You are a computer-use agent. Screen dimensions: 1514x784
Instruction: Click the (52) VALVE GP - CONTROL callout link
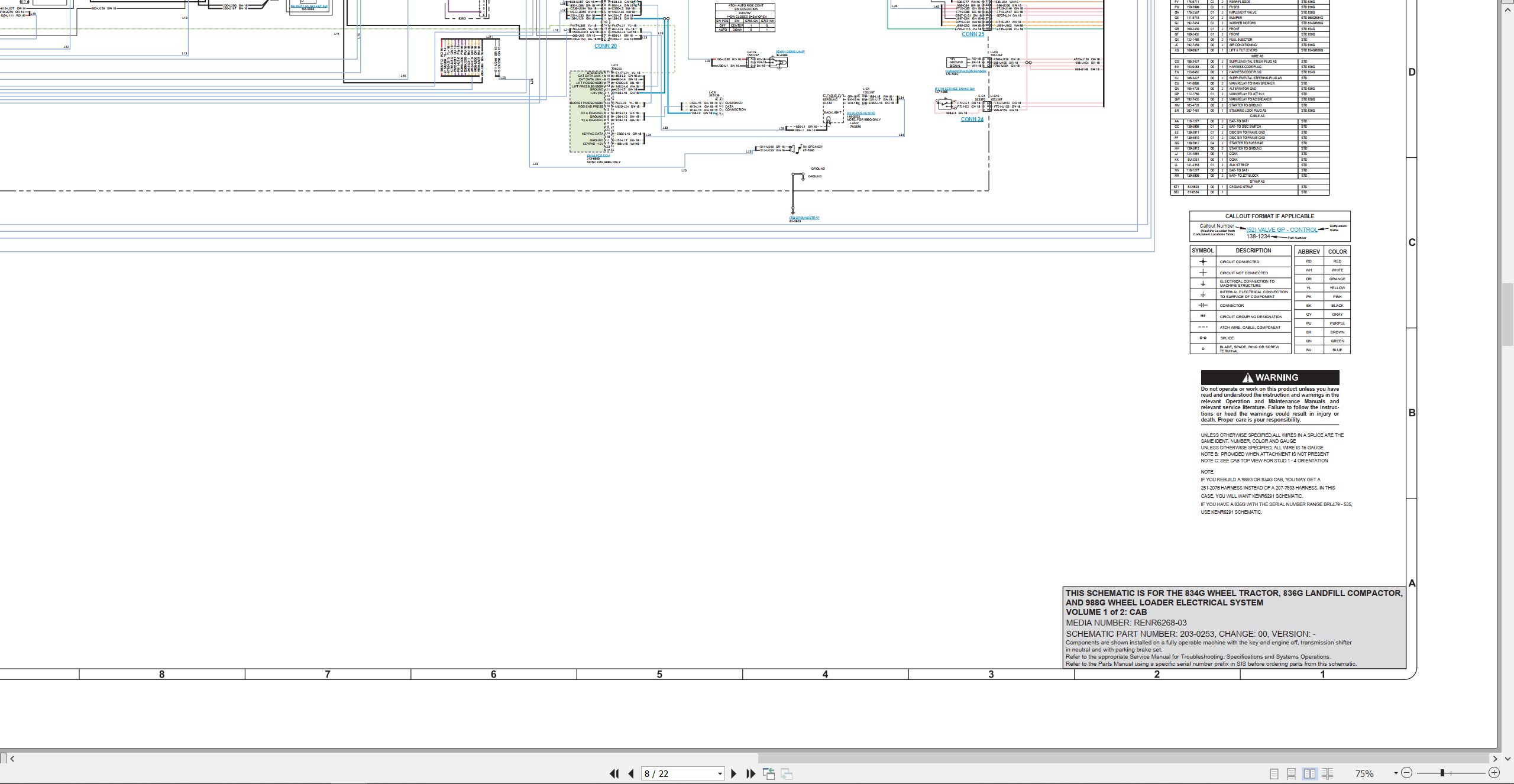(1282, 229)
